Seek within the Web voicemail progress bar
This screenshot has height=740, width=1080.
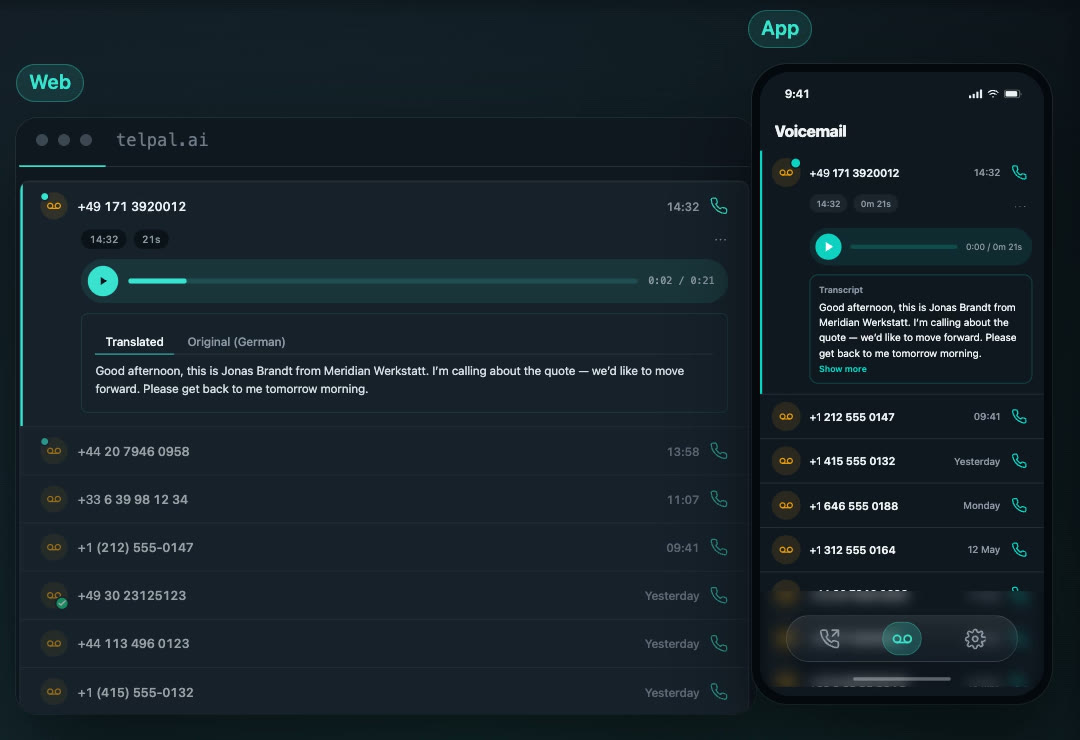pos(382,281)
